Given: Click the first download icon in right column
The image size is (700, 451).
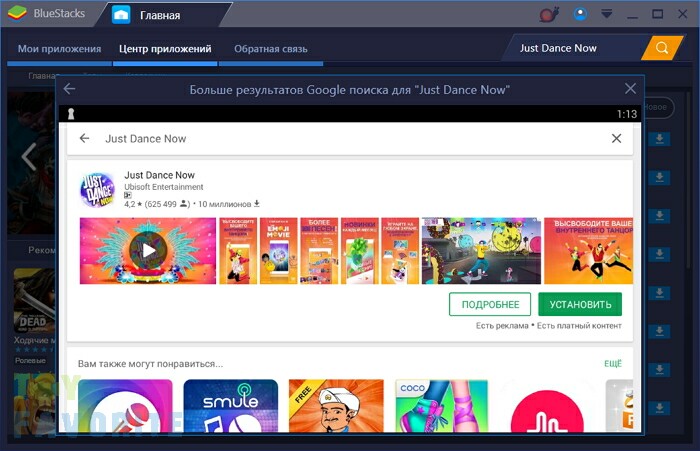Looking at the screenshot, I should [659, 139].
